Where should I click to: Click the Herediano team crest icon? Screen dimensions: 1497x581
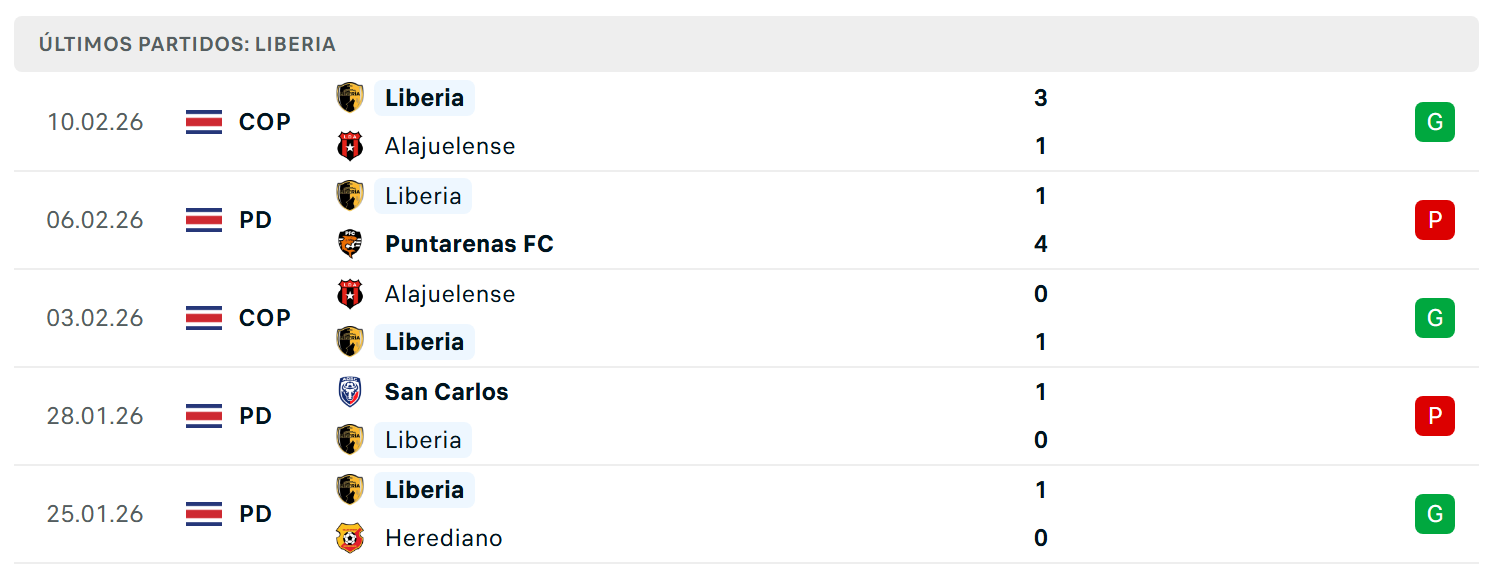[350, 538]
